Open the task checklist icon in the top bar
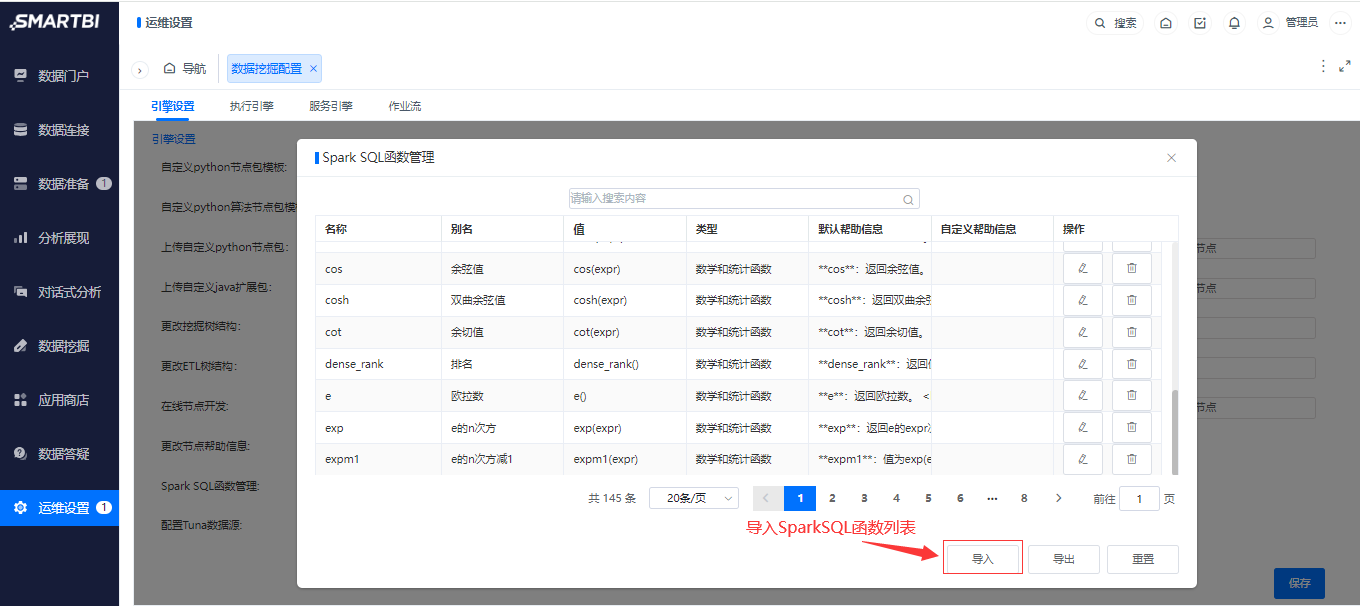 1200,23
